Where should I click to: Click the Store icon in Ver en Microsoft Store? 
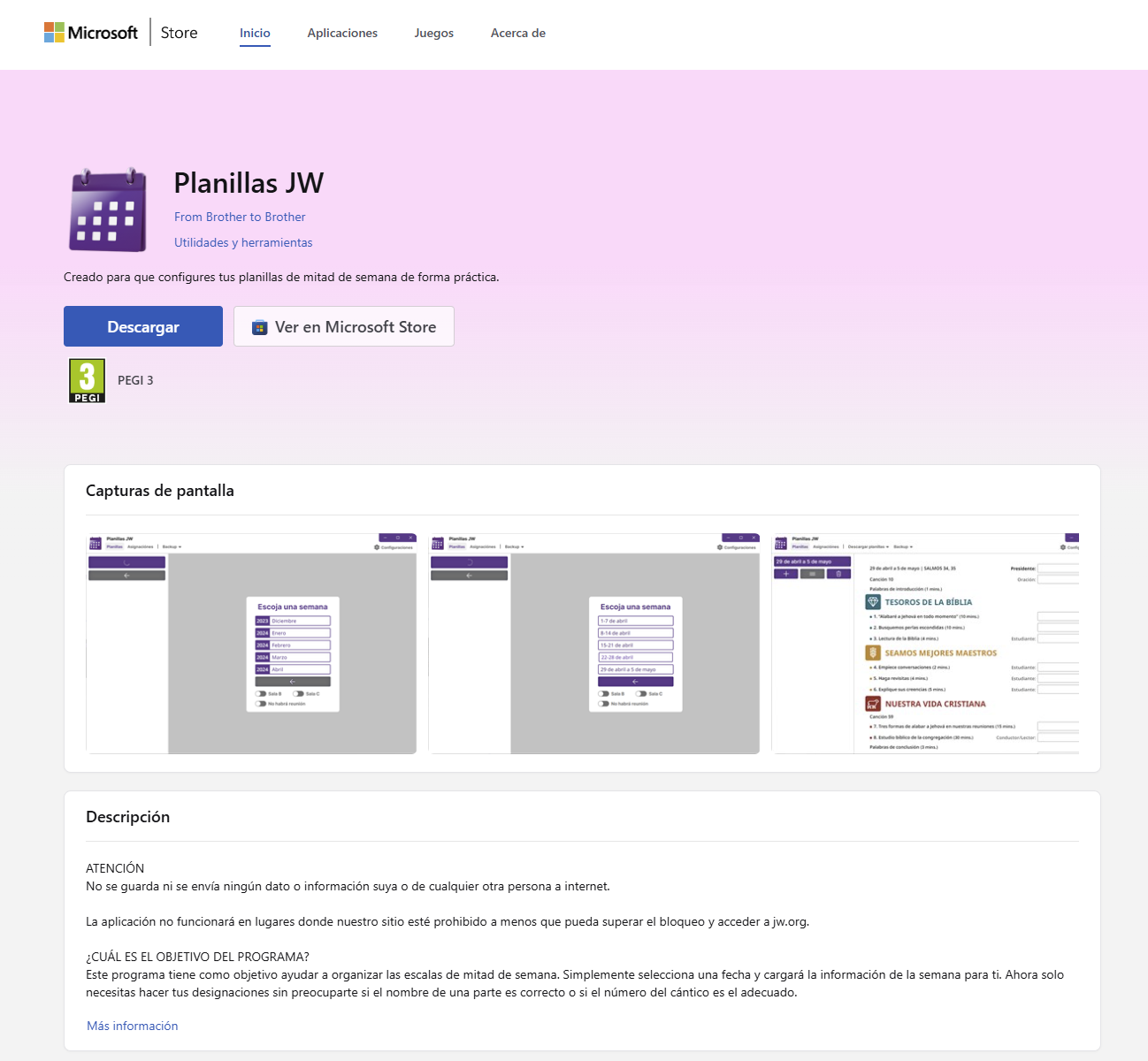click(259, 327)
